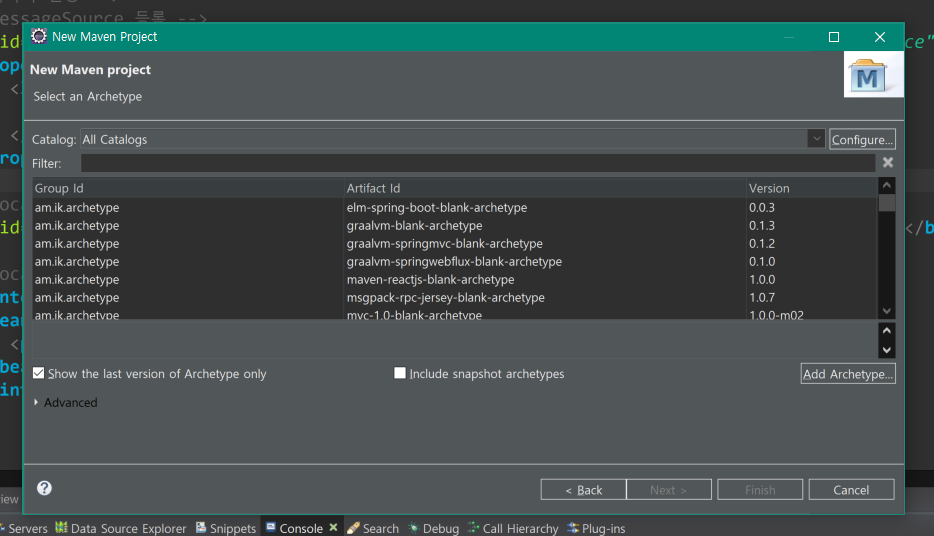Select graalvm-blank-archetype row
The width and height of the screenshot is (934, 536).
454,225
